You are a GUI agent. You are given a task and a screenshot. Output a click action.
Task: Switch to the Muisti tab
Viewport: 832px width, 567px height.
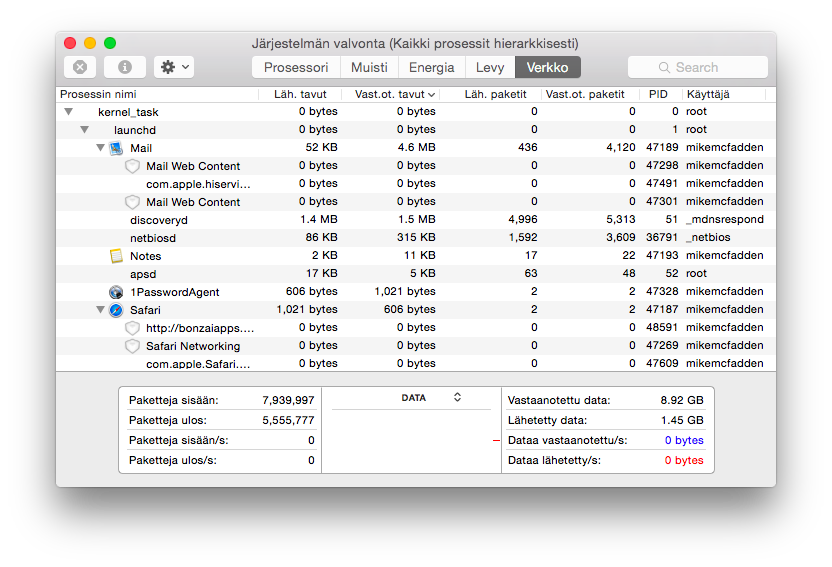(369, 67)
